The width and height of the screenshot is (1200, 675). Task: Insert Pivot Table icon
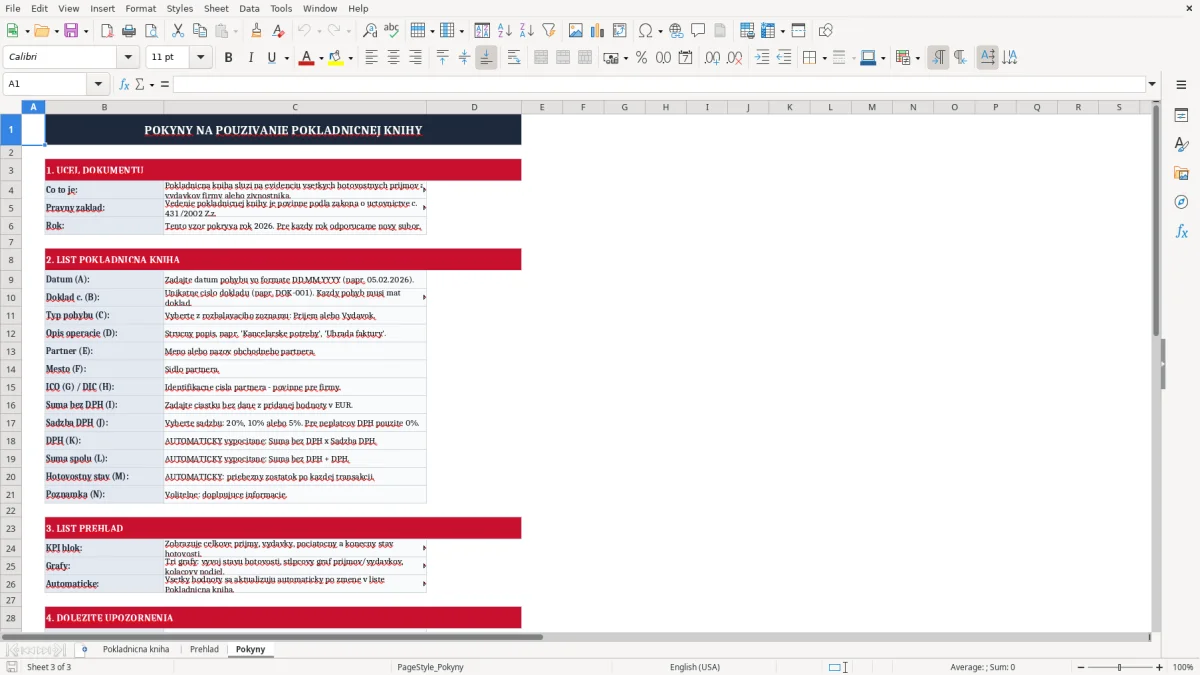[x=620, y=31]
